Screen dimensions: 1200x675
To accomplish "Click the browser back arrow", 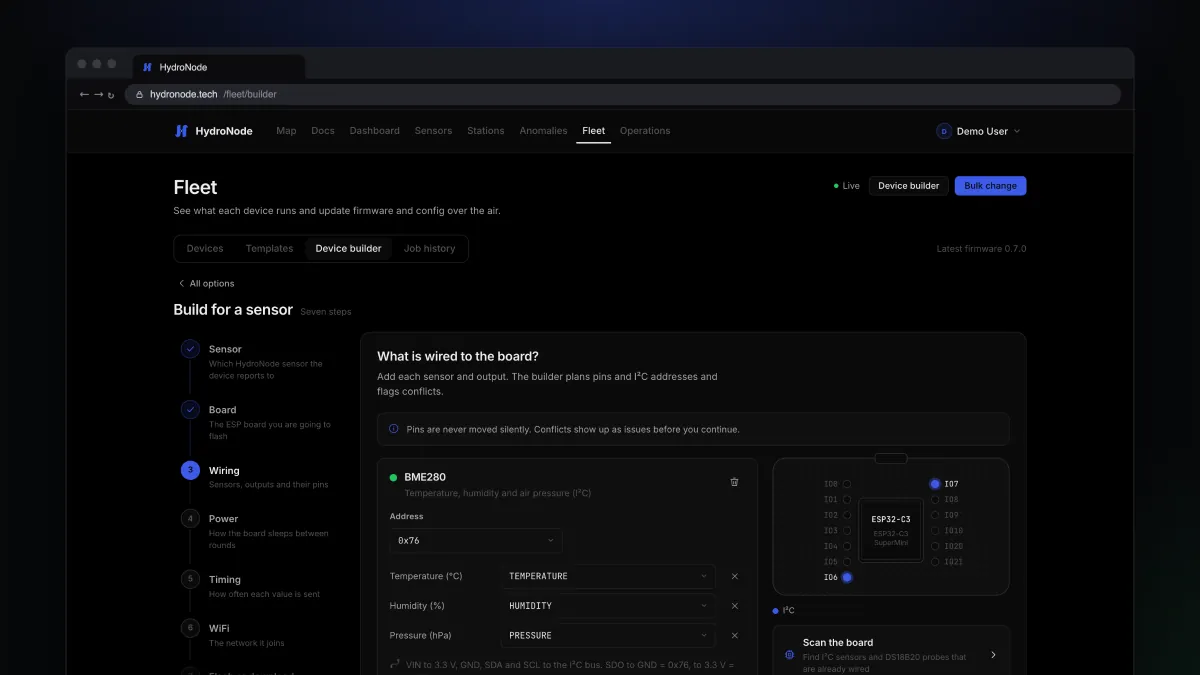I will pyautogui.click(x=84, y=94).
